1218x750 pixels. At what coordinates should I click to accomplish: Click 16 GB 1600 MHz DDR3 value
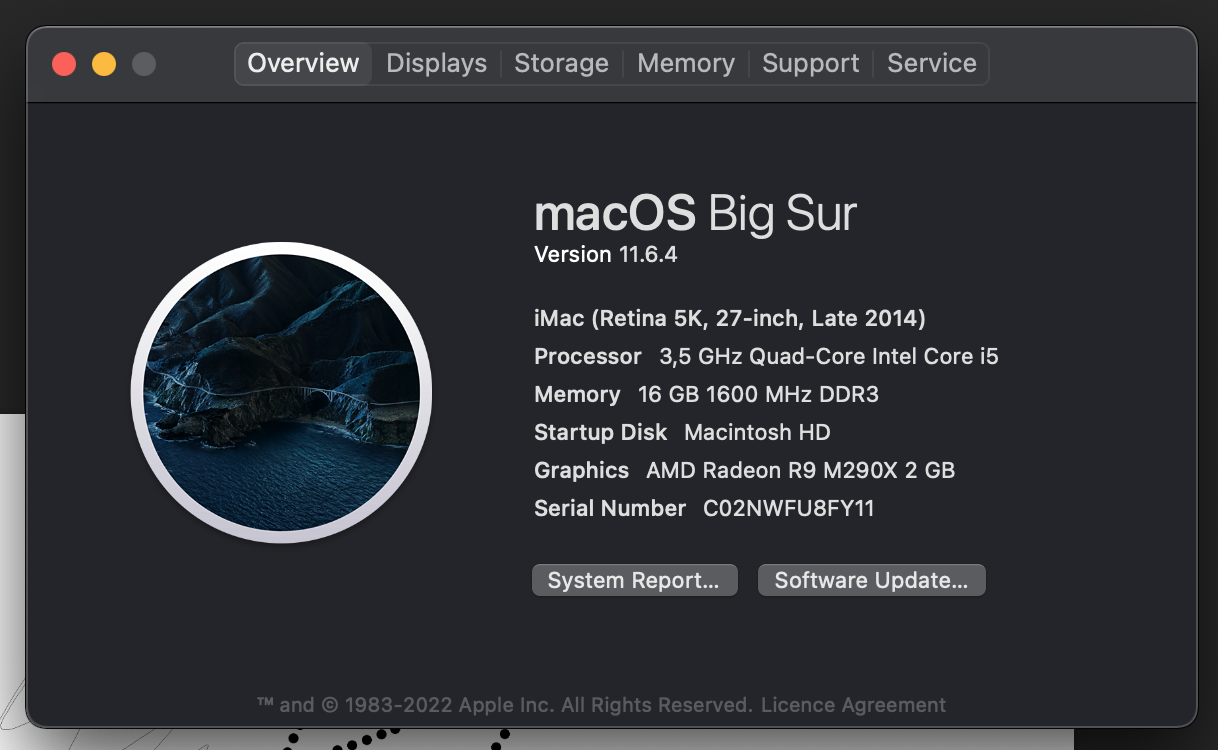[x=758, y=395]
